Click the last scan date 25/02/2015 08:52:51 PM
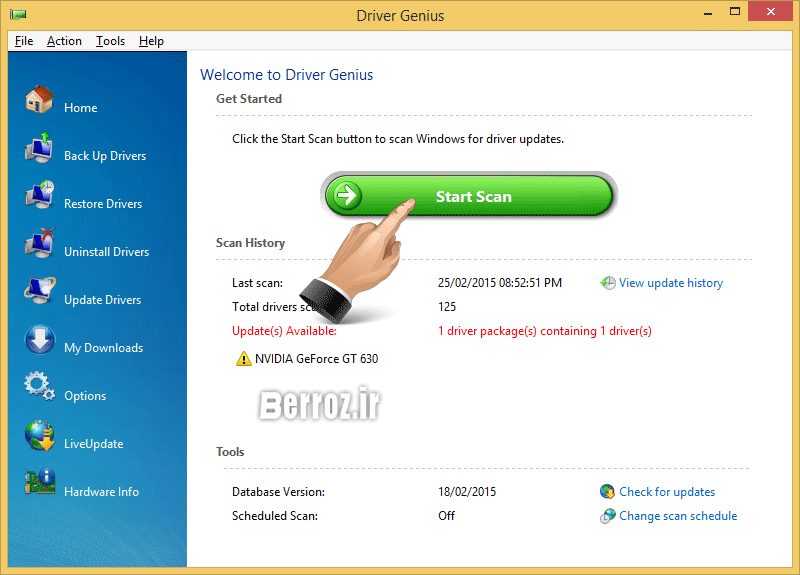The height and width of the screenshot is (575, 800). pos(499,283)
